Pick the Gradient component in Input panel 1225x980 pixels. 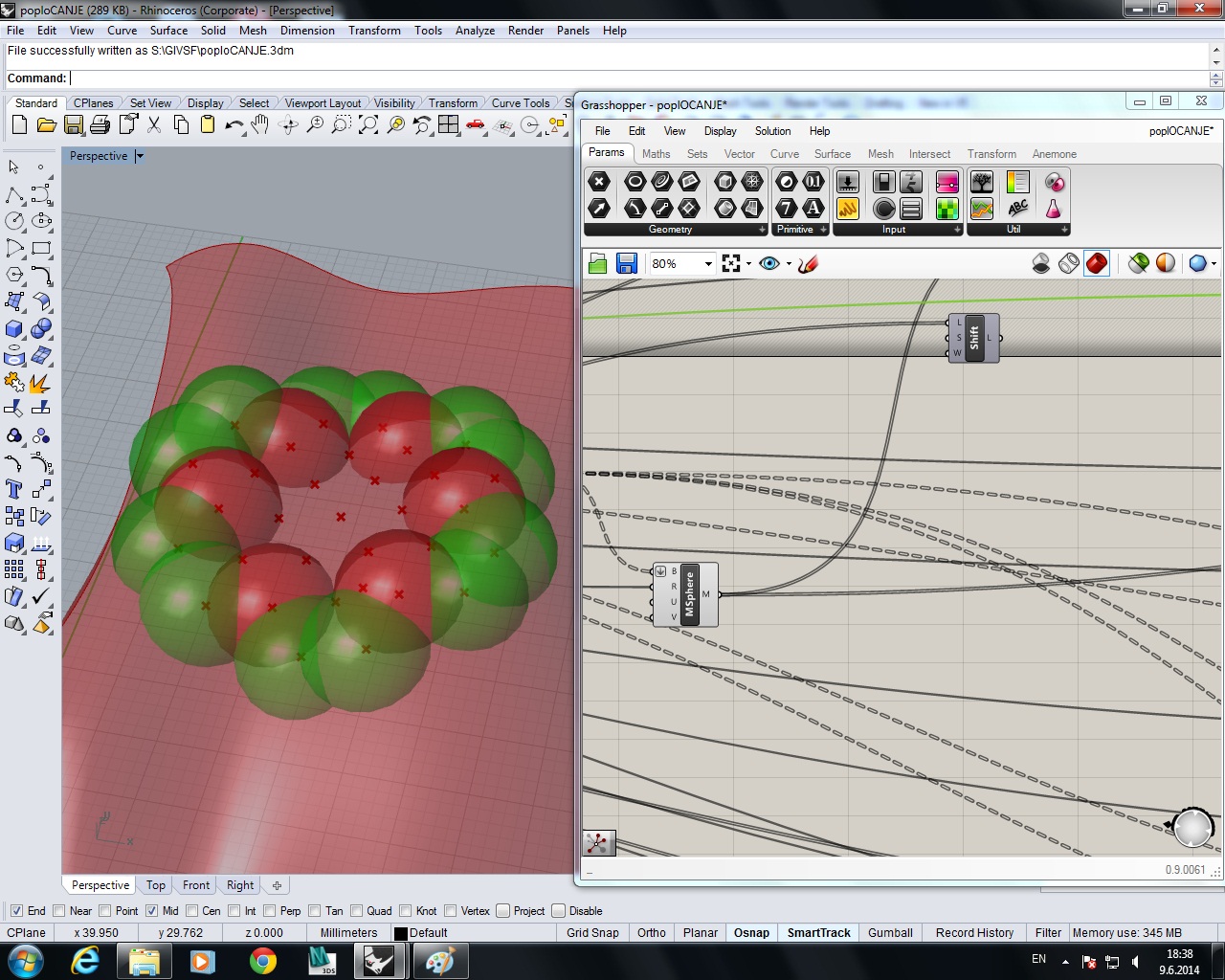click(x=947, y=182)
